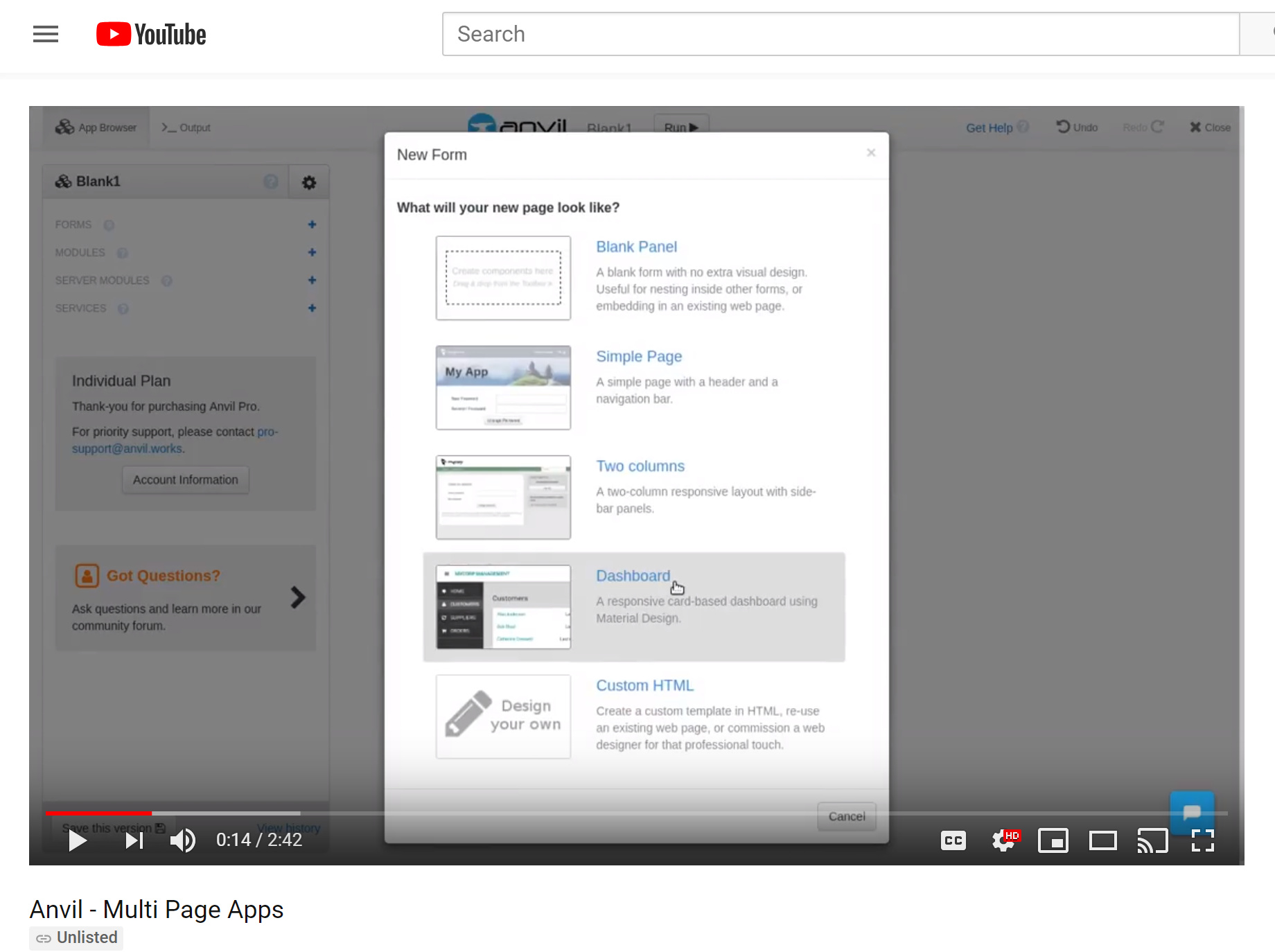Enter full screen mode
Viewport: 1275px width, 952px height.
[1203, 840]
